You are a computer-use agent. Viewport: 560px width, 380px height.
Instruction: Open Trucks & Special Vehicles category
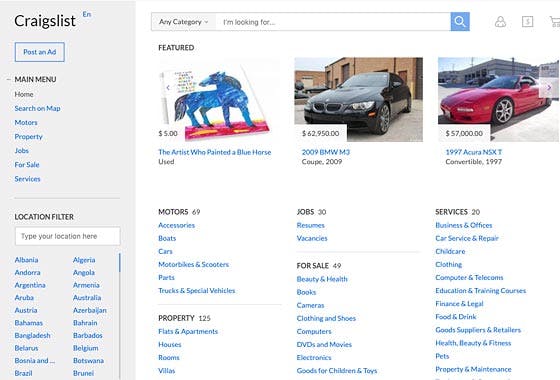click(197, 291)
